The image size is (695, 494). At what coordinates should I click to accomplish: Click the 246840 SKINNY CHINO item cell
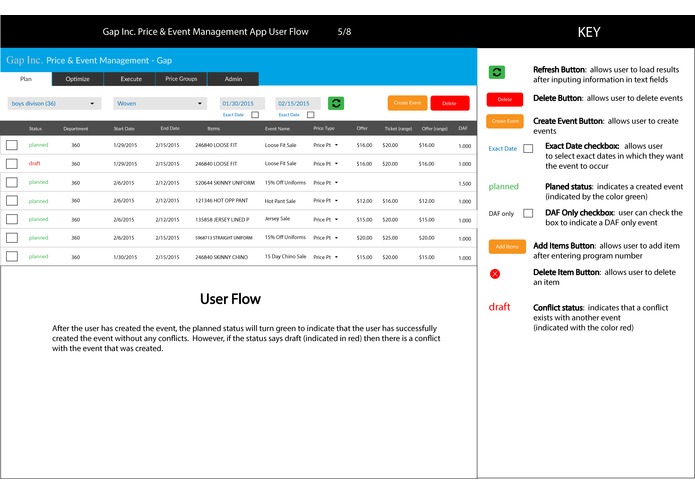[222, 257]
